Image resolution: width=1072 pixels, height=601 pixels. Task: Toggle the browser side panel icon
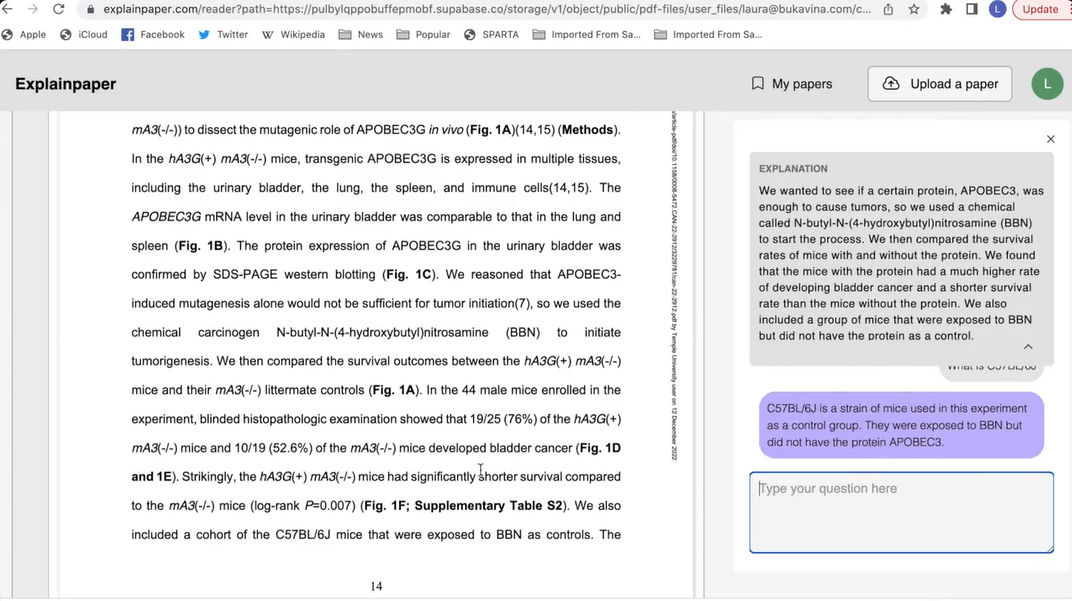point(972,9)
